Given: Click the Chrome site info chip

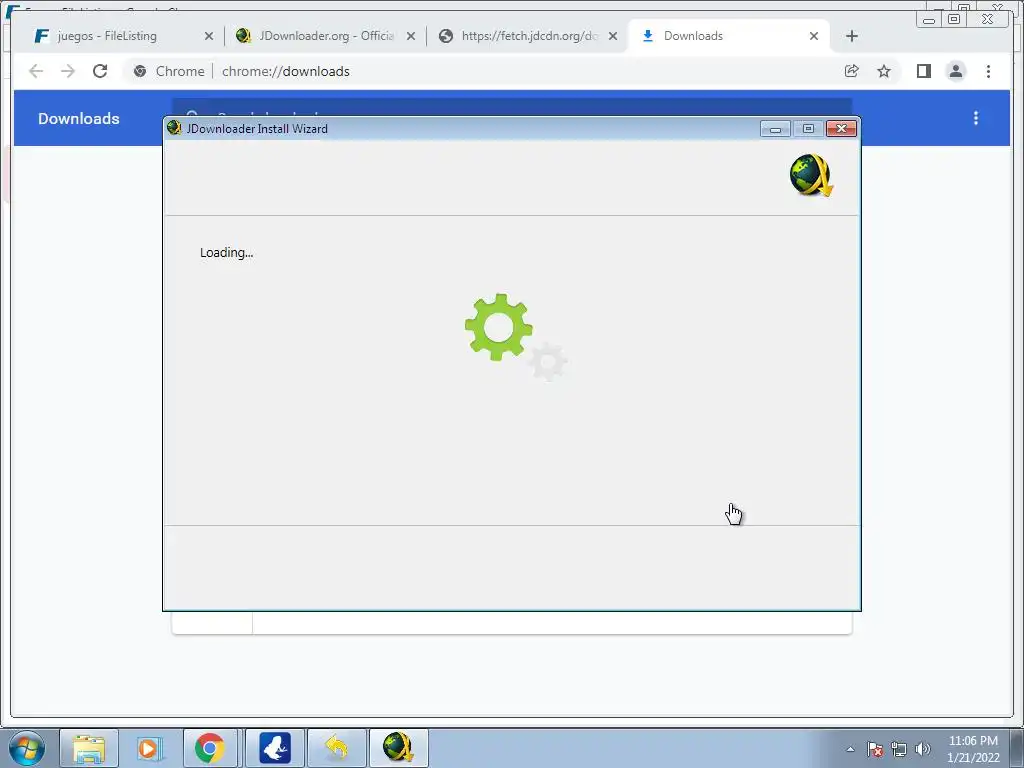Looking at the screenshot, I should click(168, 71).
